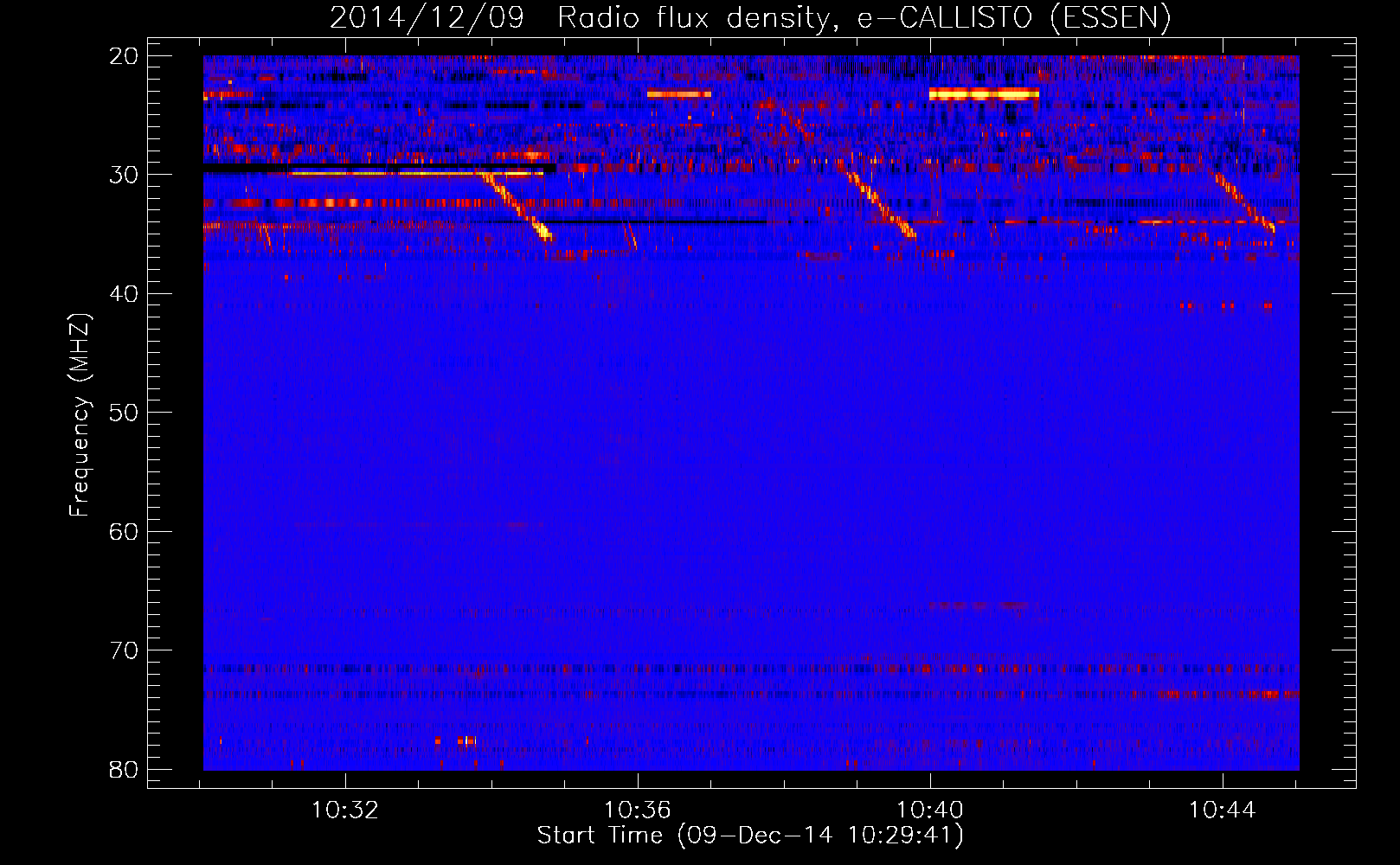Click the 'Frequency (MHZ)' y-axis label

(x=79, y=415)
